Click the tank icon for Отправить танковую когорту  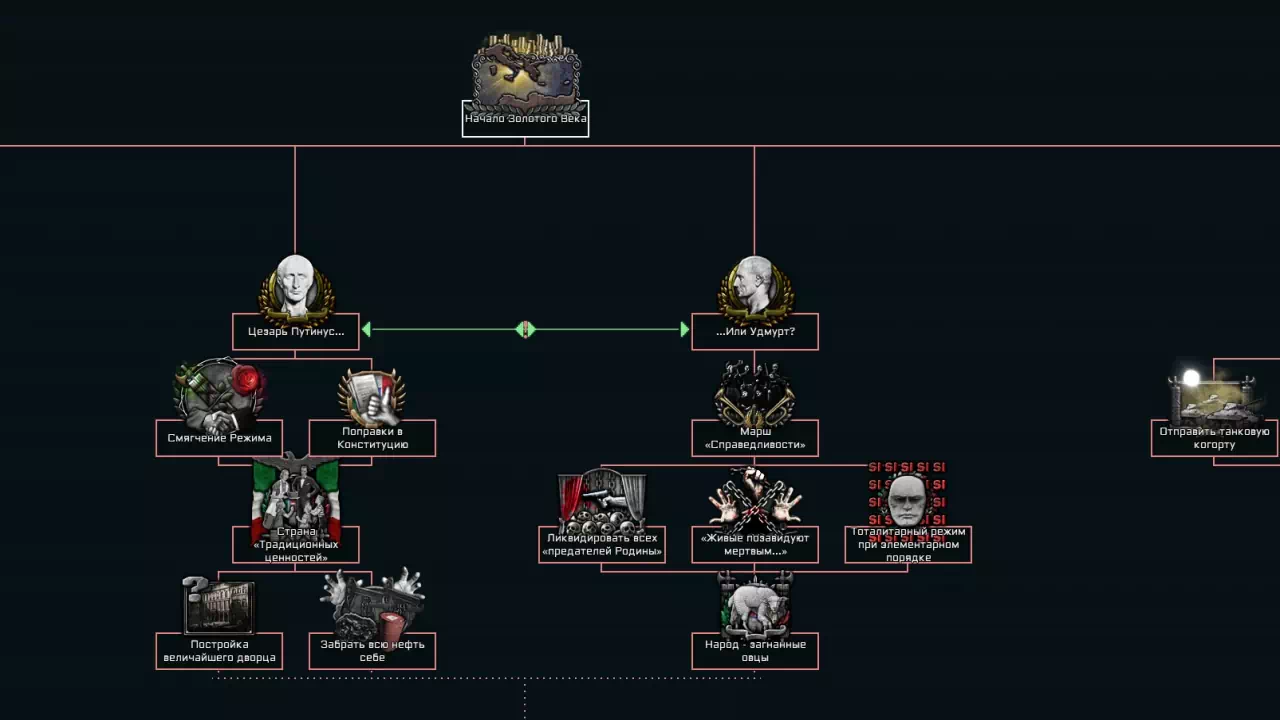pyautogui.click(x=1214, y=398)
